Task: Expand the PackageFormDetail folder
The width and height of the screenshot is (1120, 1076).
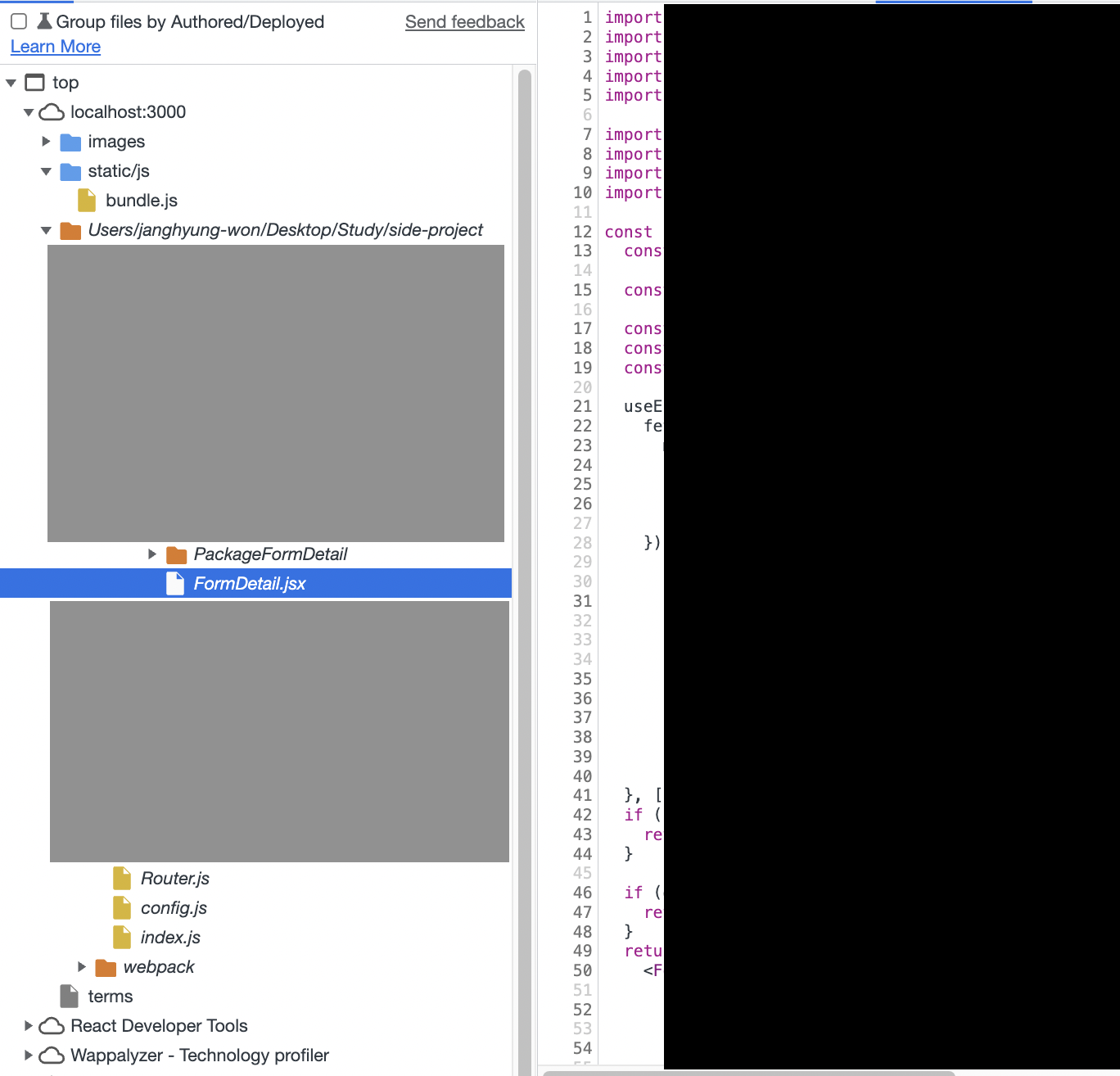Action: pyautogui.click(x=152, y=554)
